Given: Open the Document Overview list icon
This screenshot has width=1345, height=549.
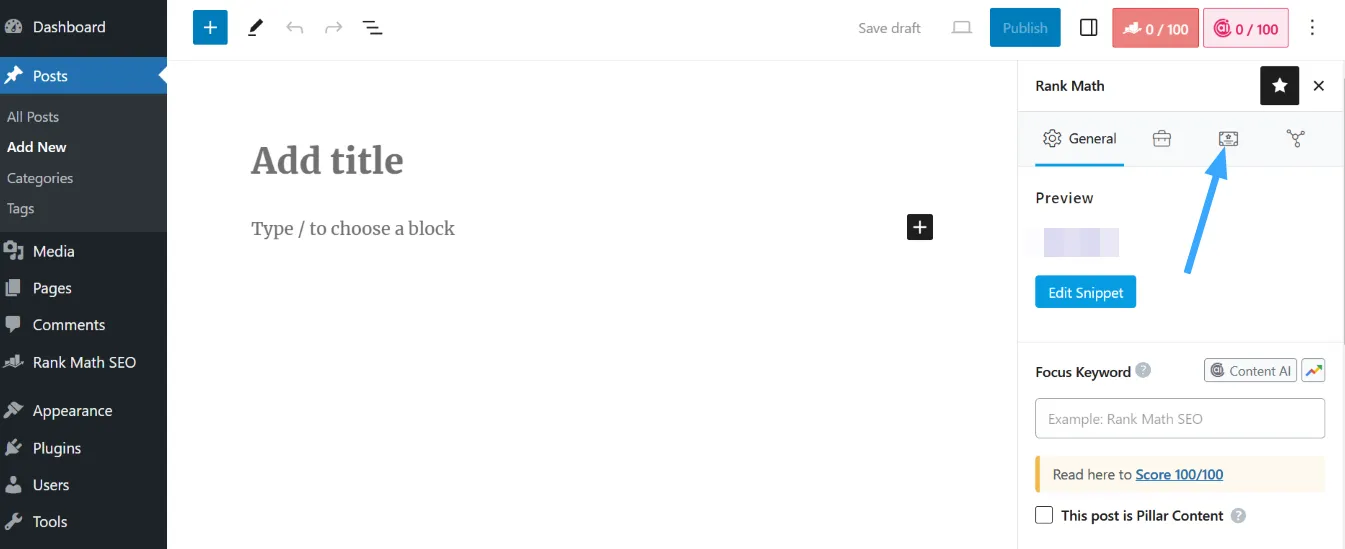Looking at the screenshot, I should coord(372,28).
